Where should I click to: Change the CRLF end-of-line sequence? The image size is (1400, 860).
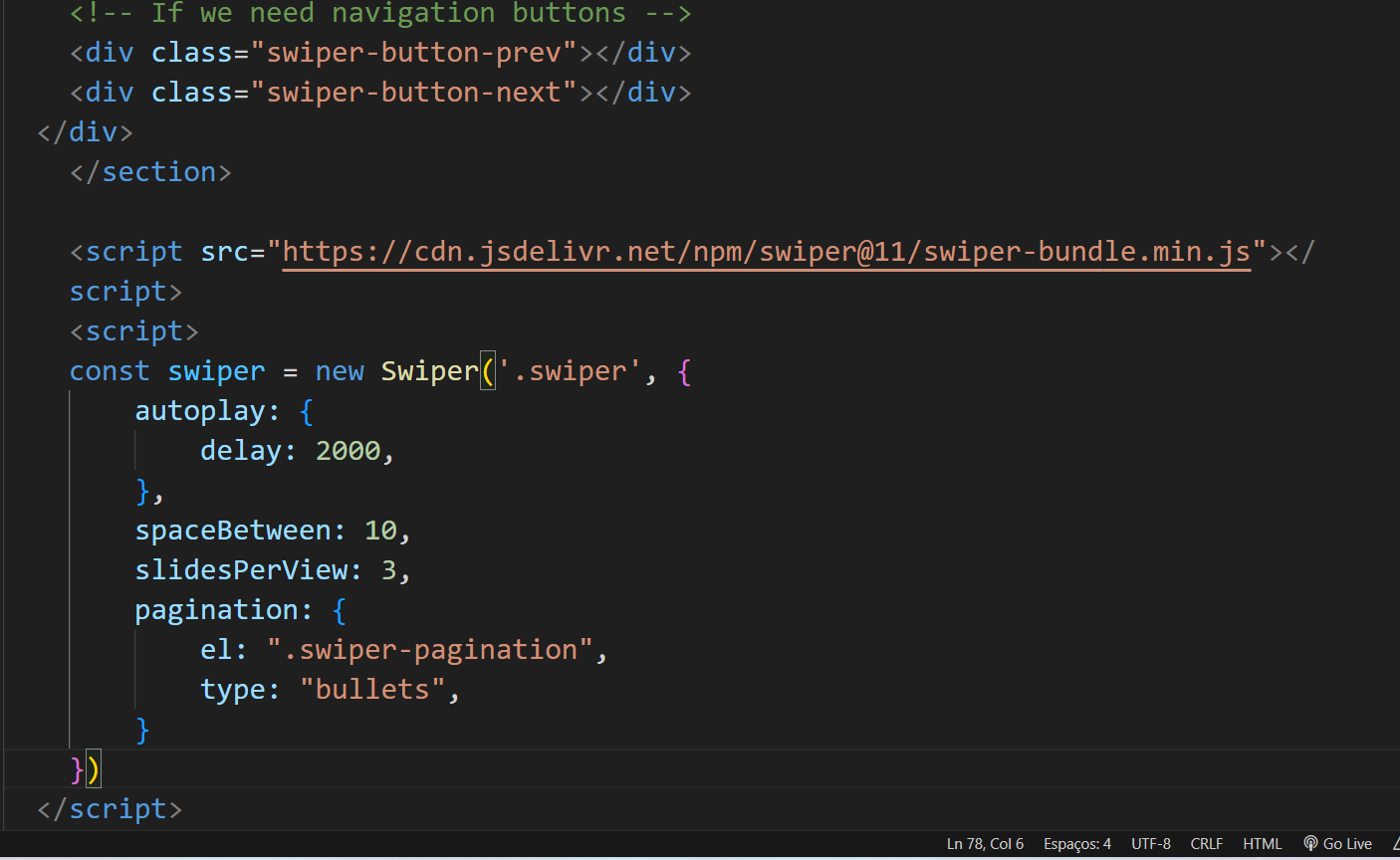1206,843
